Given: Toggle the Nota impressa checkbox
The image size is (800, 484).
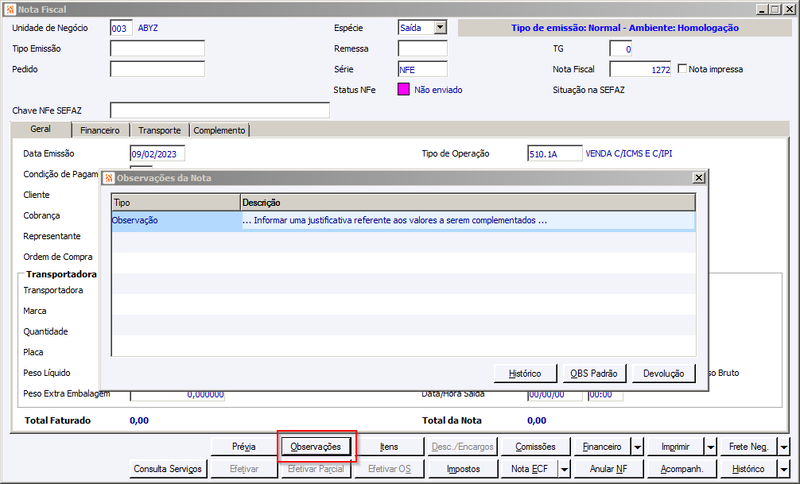Looking at the screenshot, I should (x=682, y=69).
